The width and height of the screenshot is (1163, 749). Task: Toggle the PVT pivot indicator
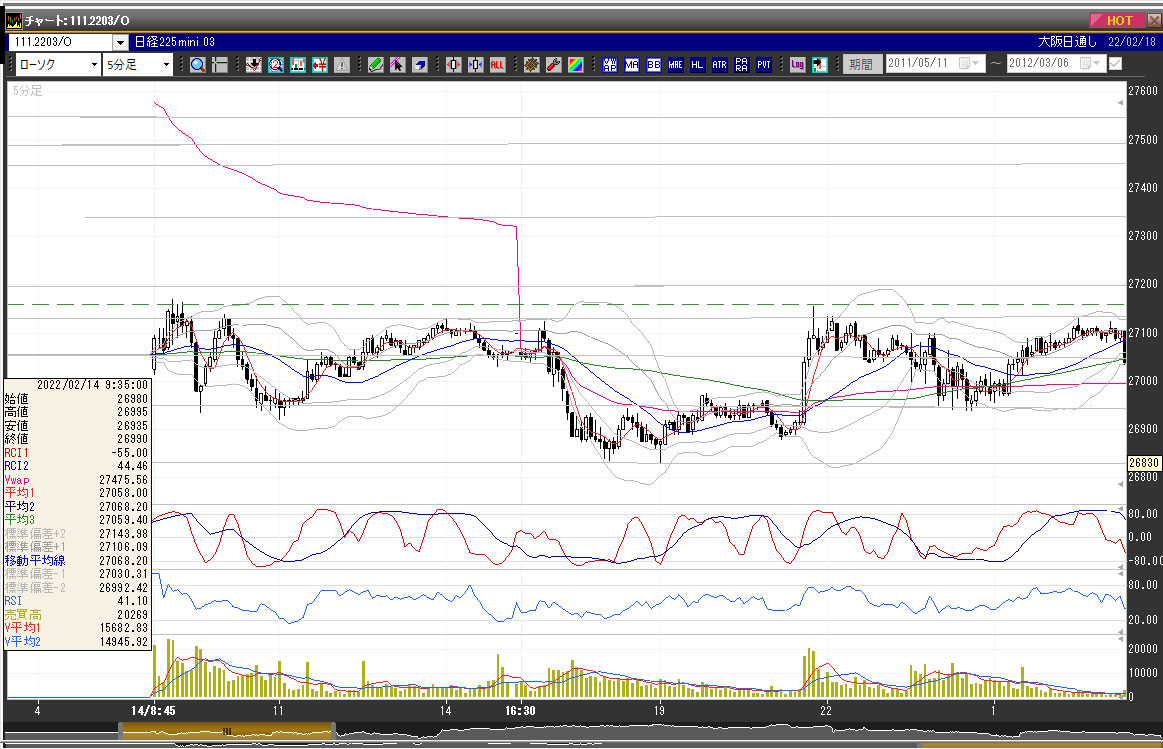(x=764, y=65)
